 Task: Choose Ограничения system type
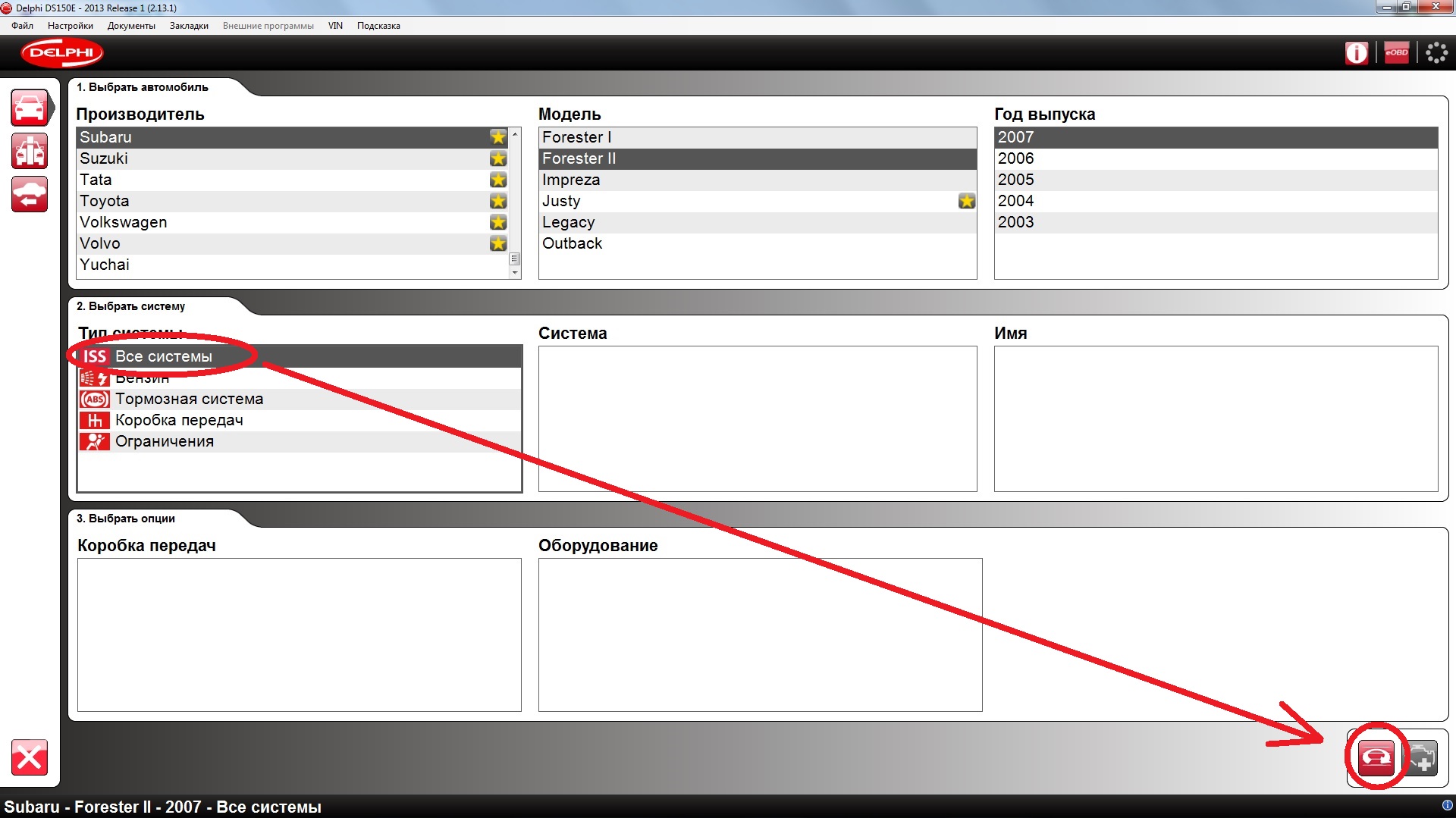point(300,441)
